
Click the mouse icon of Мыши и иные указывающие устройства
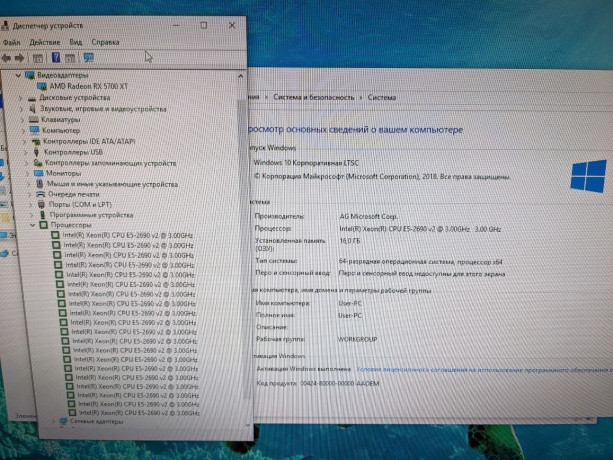pyautogui.click(x=39, y=184)
